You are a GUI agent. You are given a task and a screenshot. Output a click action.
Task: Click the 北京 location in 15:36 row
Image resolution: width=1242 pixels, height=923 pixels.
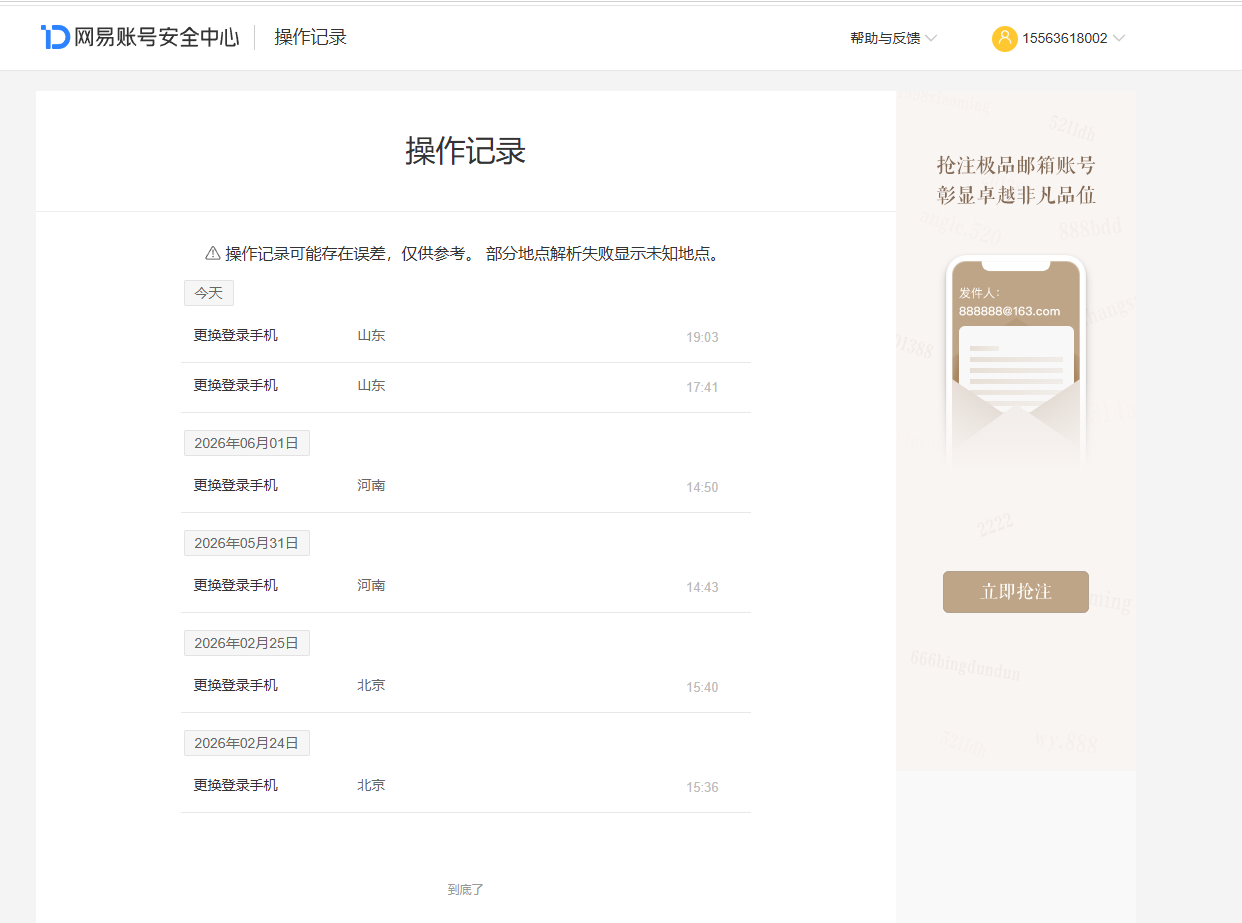point(371,785)
